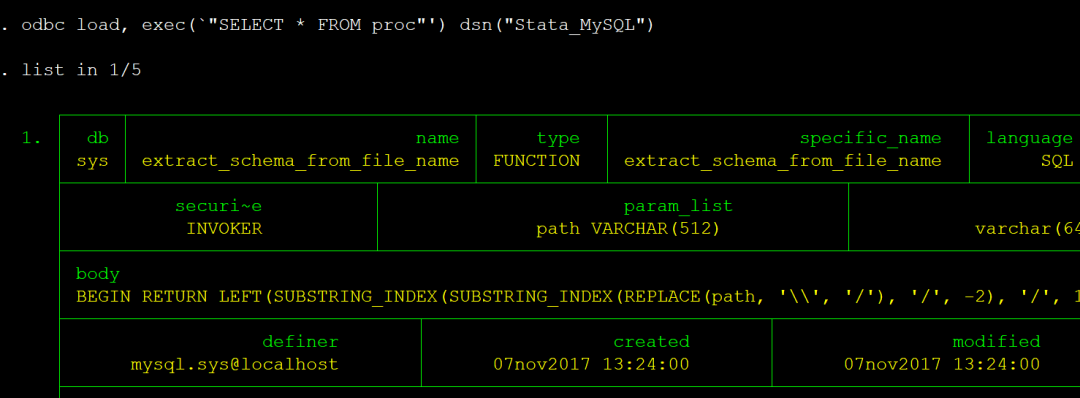Select the 'definer' column header
Screen dimensions: 1080x398
[300, 342]
